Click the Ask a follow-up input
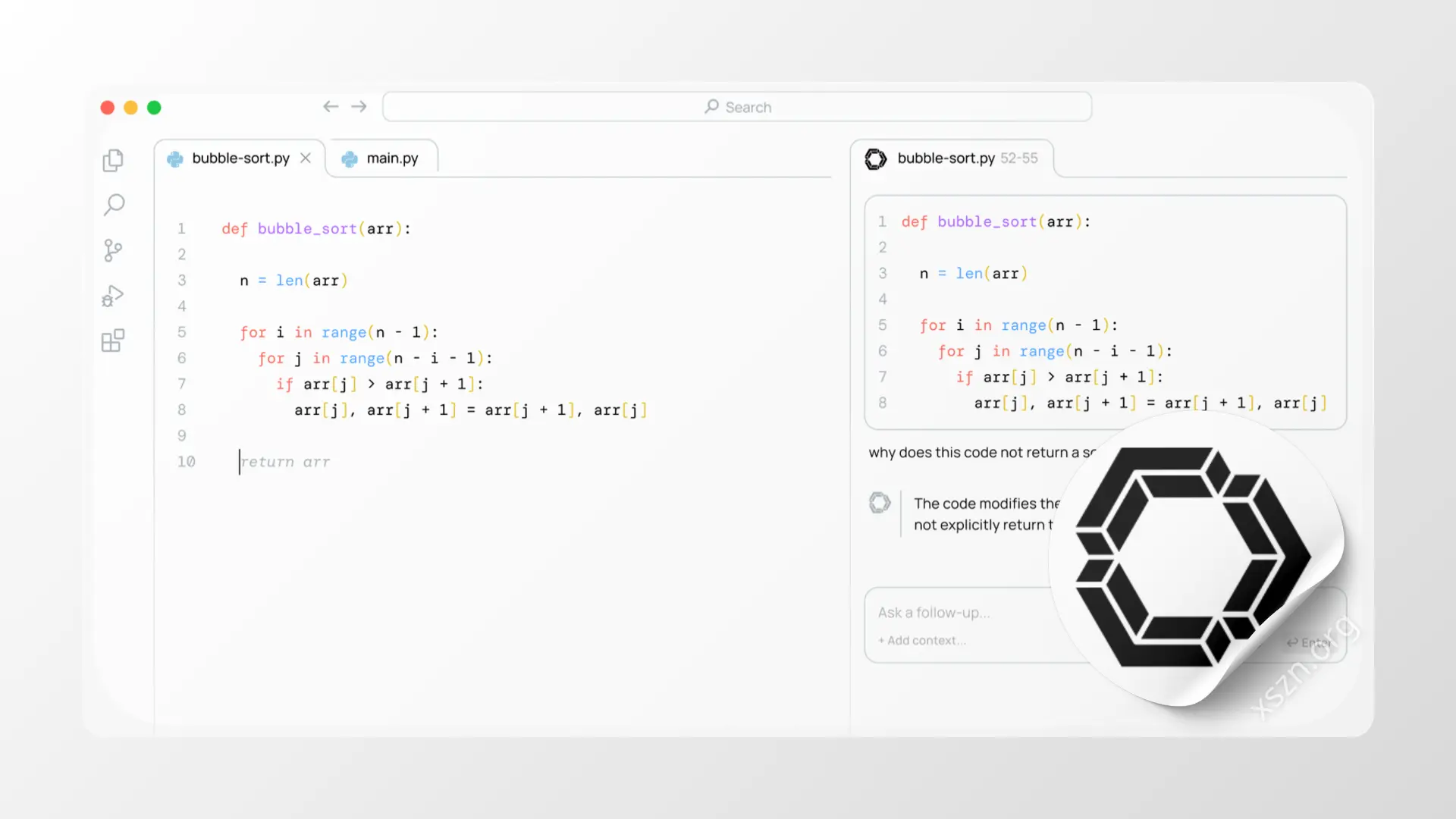1456x819 pixels. [934, 613]
